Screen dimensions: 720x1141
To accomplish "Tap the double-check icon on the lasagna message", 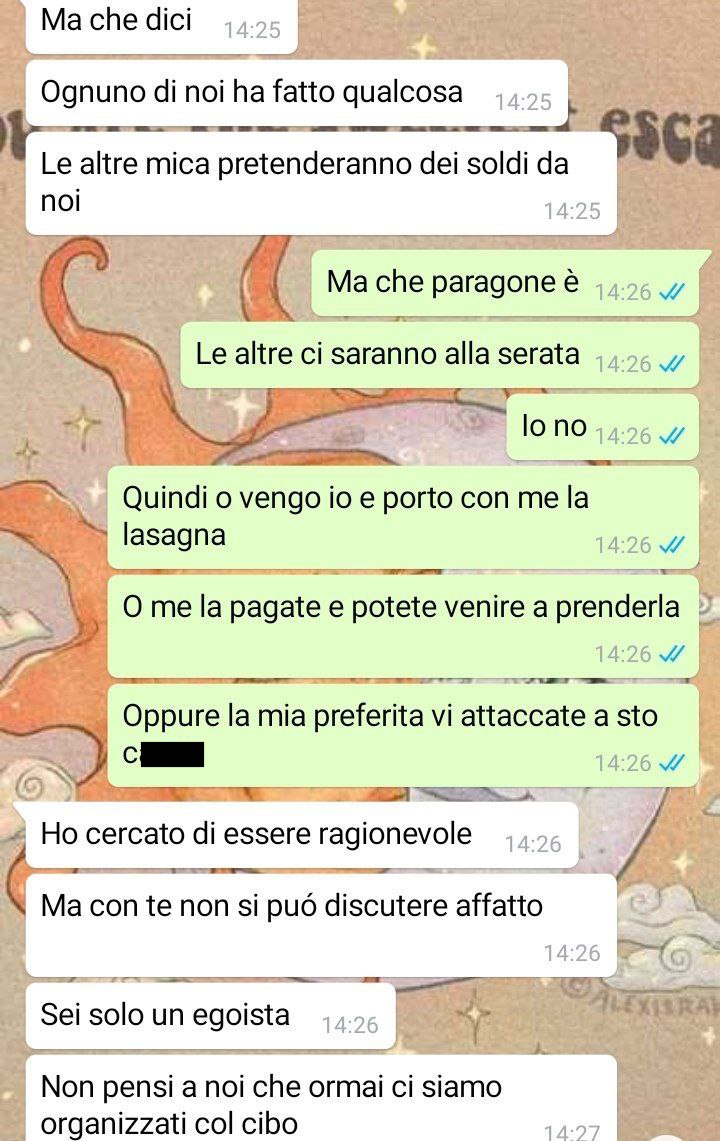I will click(x=670, y=545).
